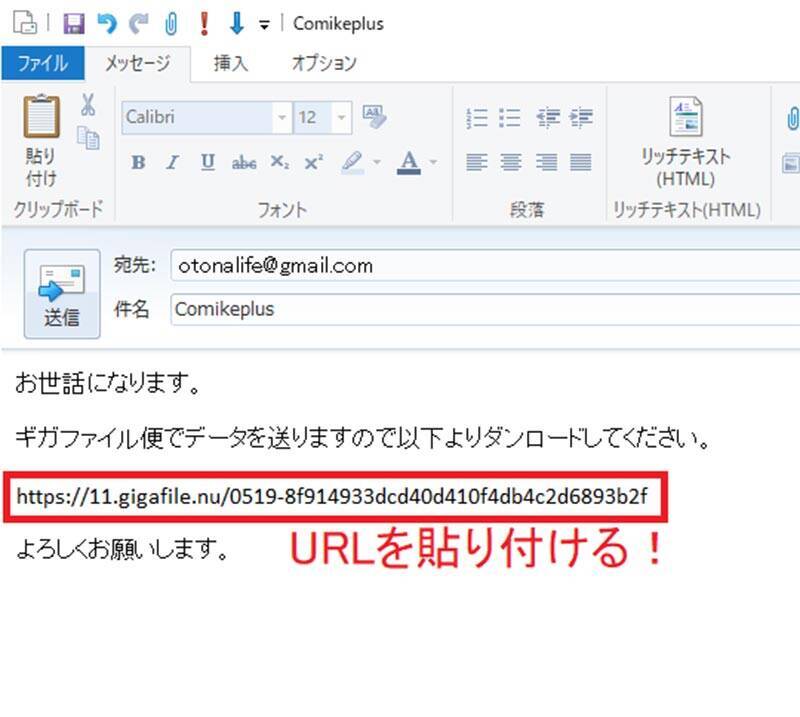Undo the last action

tap(107, 23)
